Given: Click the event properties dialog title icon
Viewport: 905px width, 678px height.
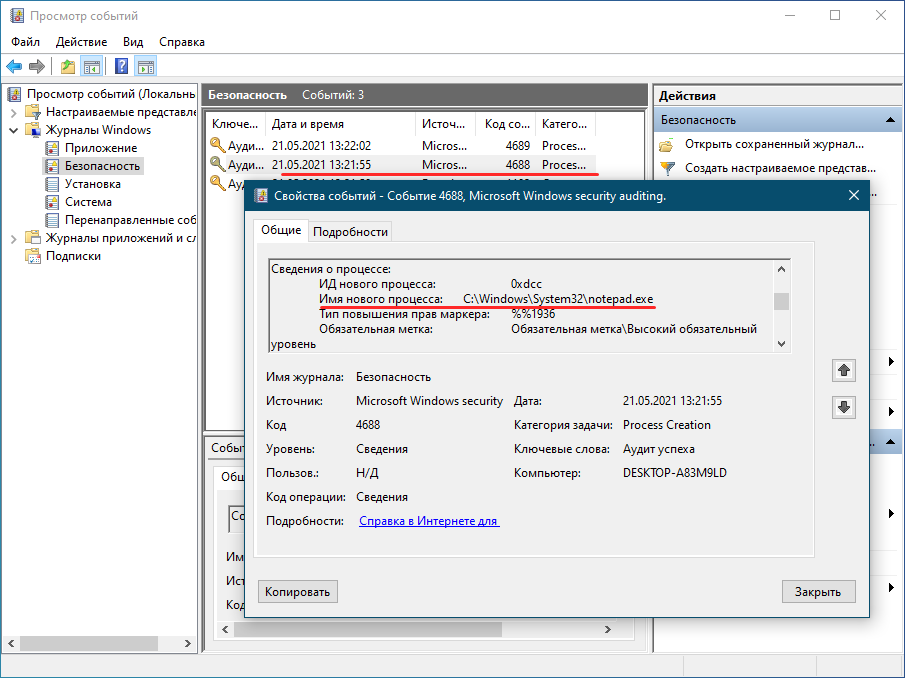Looking at the screenshot, I should pos(261,196).
